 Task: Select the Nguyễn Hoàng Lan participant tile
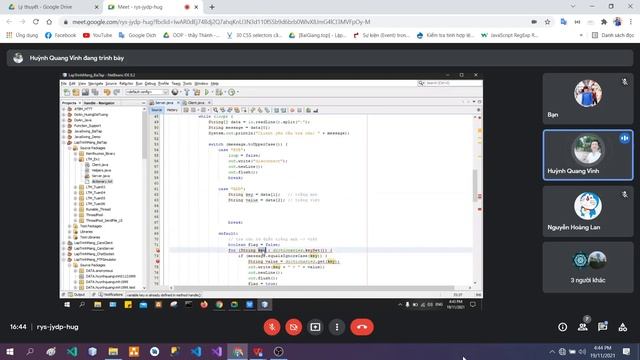(588, 211)
